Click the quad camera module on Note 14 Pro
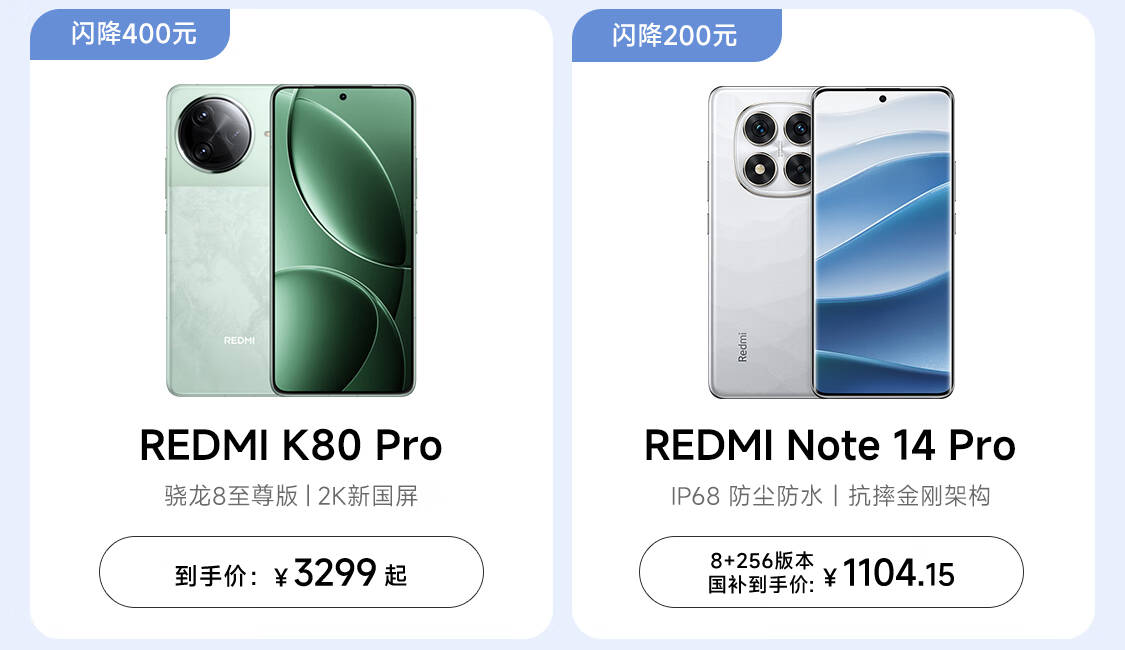This screenshot has height=650, width=1125. coord(775,150)
